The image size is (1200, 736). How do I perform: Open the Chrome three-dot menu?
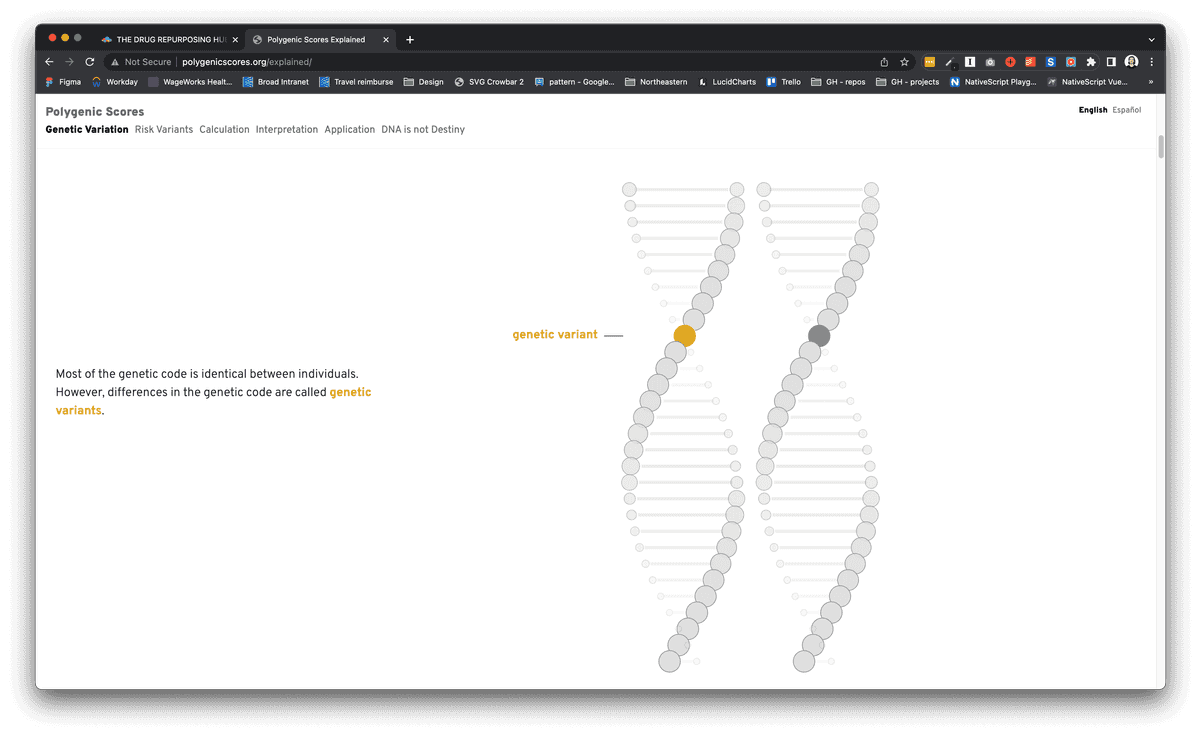1151,62
